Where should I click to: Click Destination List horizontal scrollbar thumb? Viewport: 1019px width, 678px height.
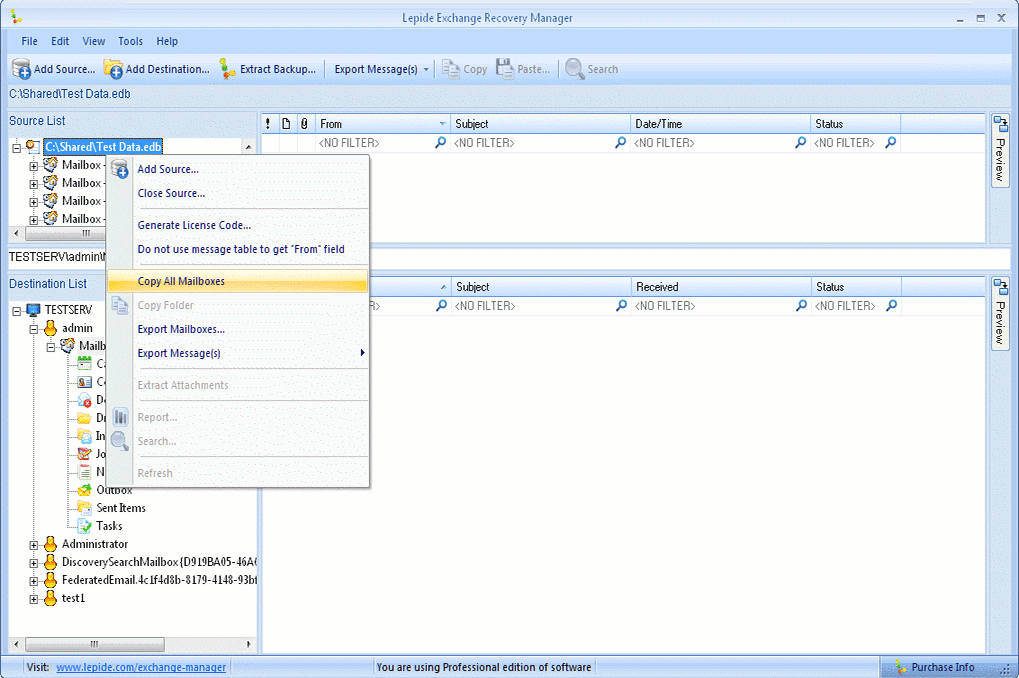[94, 644]
